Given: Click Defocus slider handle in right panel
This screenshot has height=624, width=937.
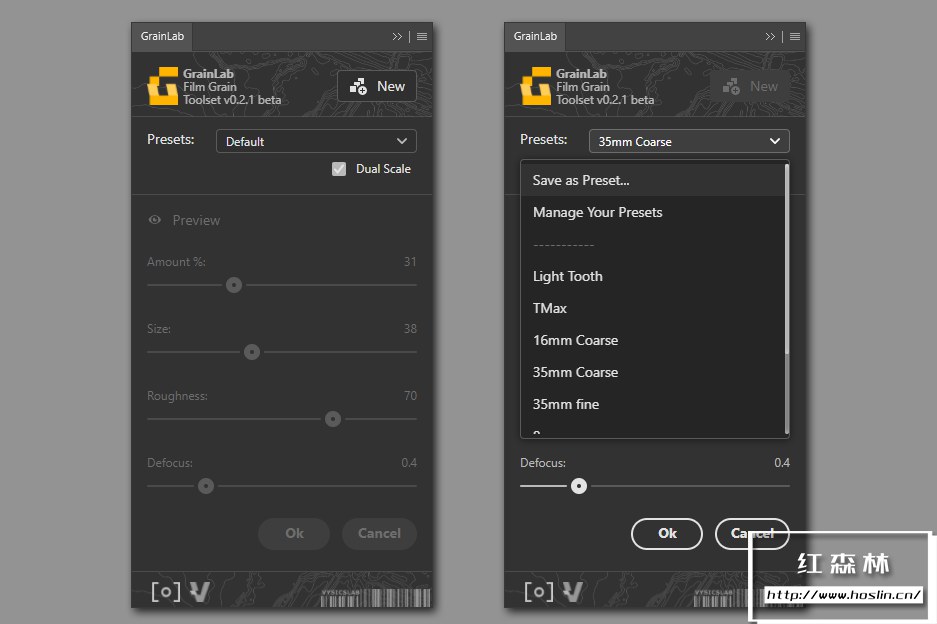Looking at the screenshot, I should pos(578,486).
